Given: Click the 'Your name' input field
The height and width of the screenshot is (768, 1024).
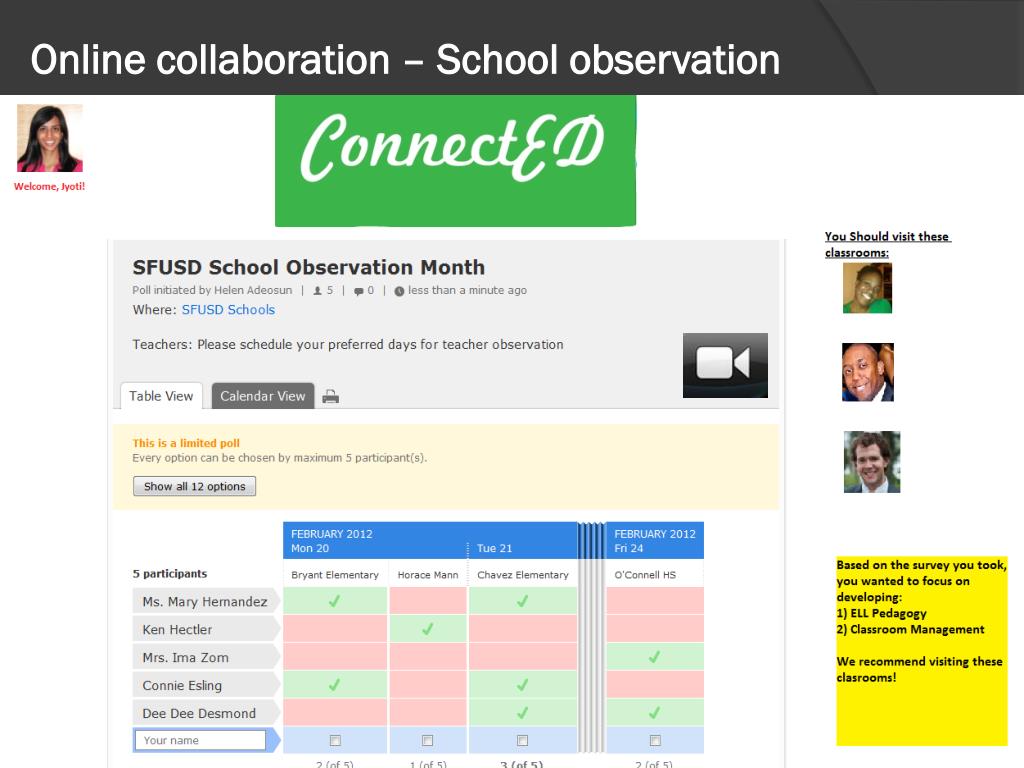Looking at the screenshot, I should [x=200, y=740].
